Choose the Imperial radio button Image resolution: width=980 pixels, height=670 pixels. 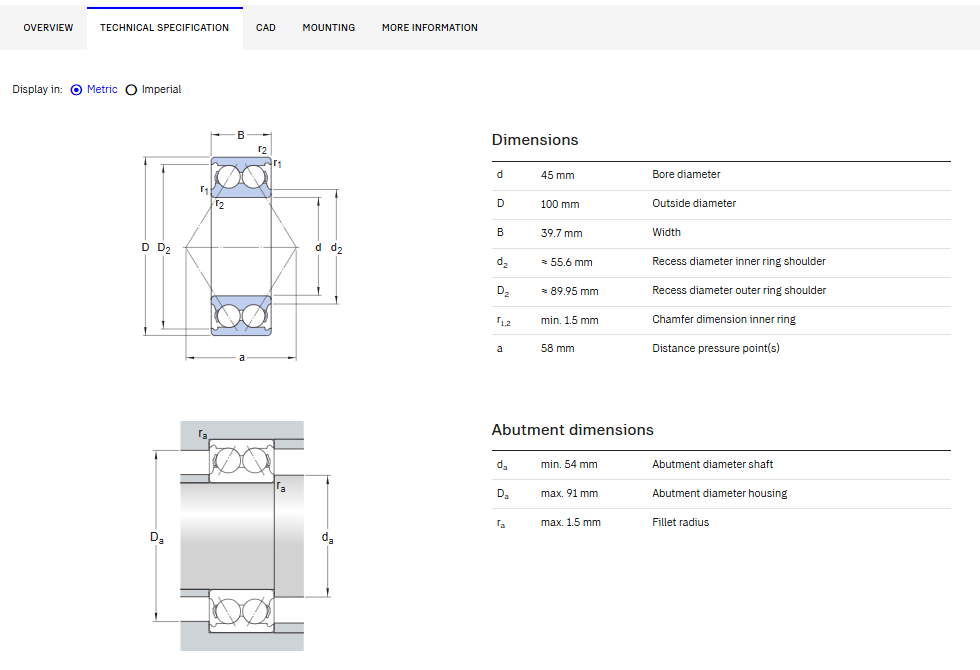click(x=131, y=89)
